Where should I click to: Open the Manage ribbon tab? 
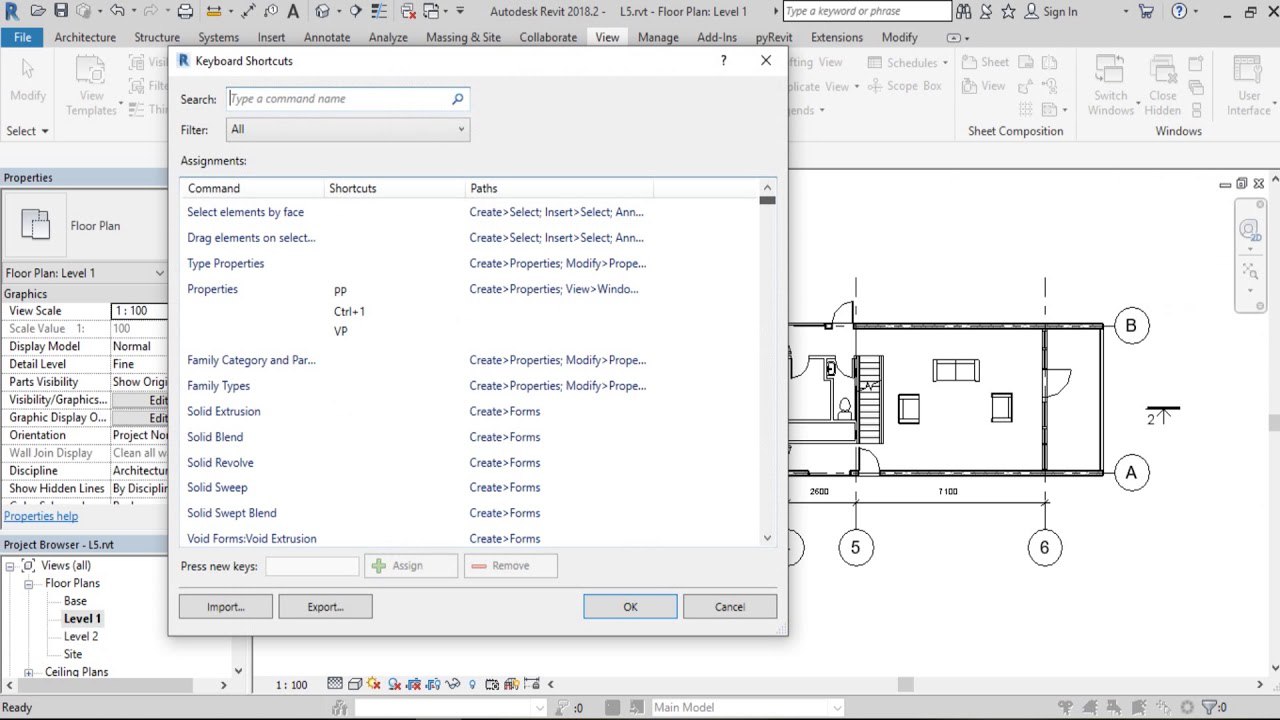(658, 37)
